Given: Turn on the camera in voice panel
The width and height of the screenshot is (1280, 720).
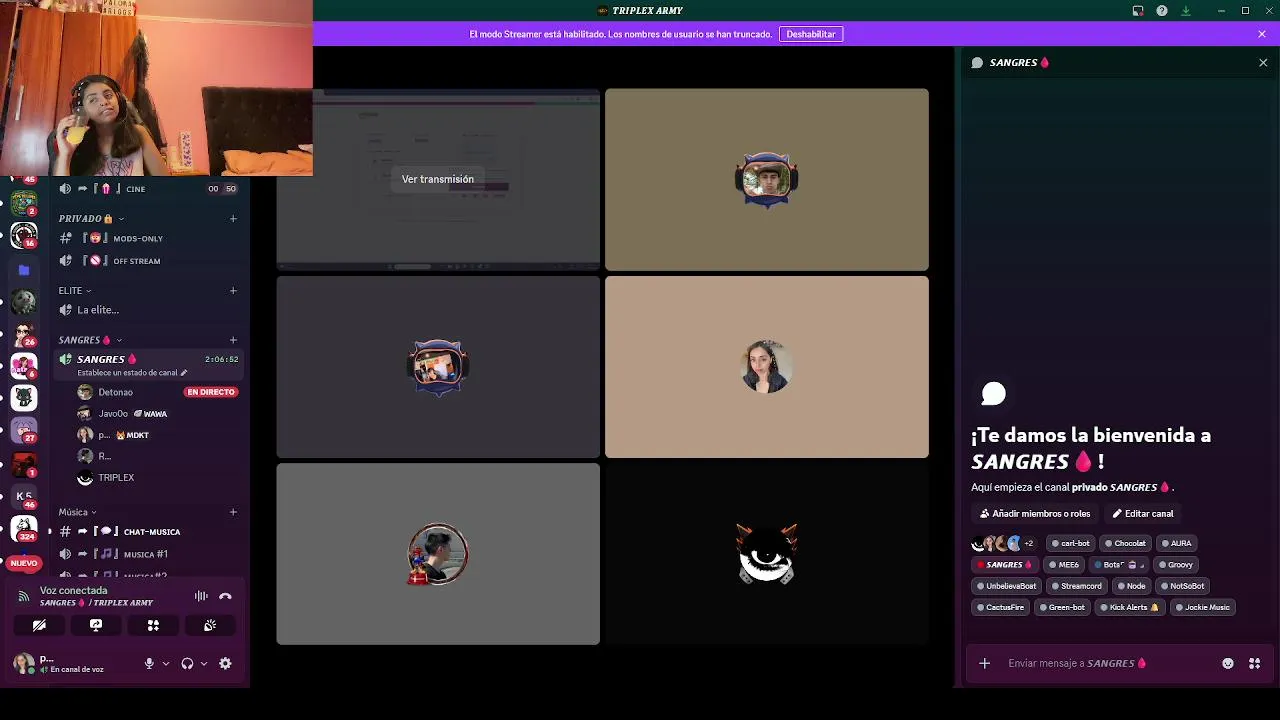Looking at the screenshot, I should 39,625.
